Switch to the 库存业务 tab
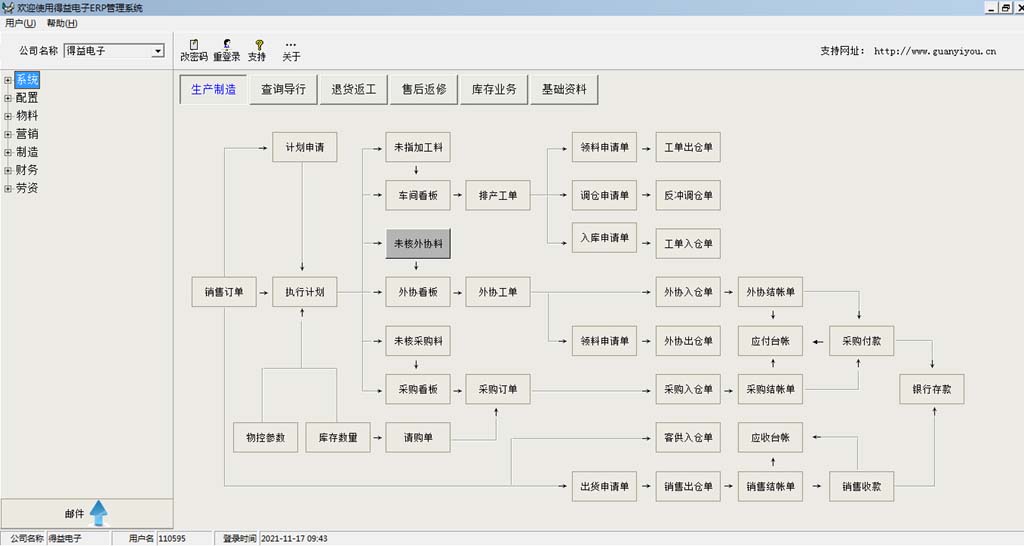 point(494,89)
